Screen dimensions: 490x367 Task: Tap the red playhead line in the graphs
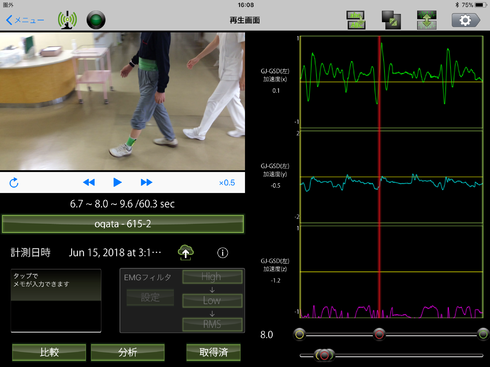[379, 177]
